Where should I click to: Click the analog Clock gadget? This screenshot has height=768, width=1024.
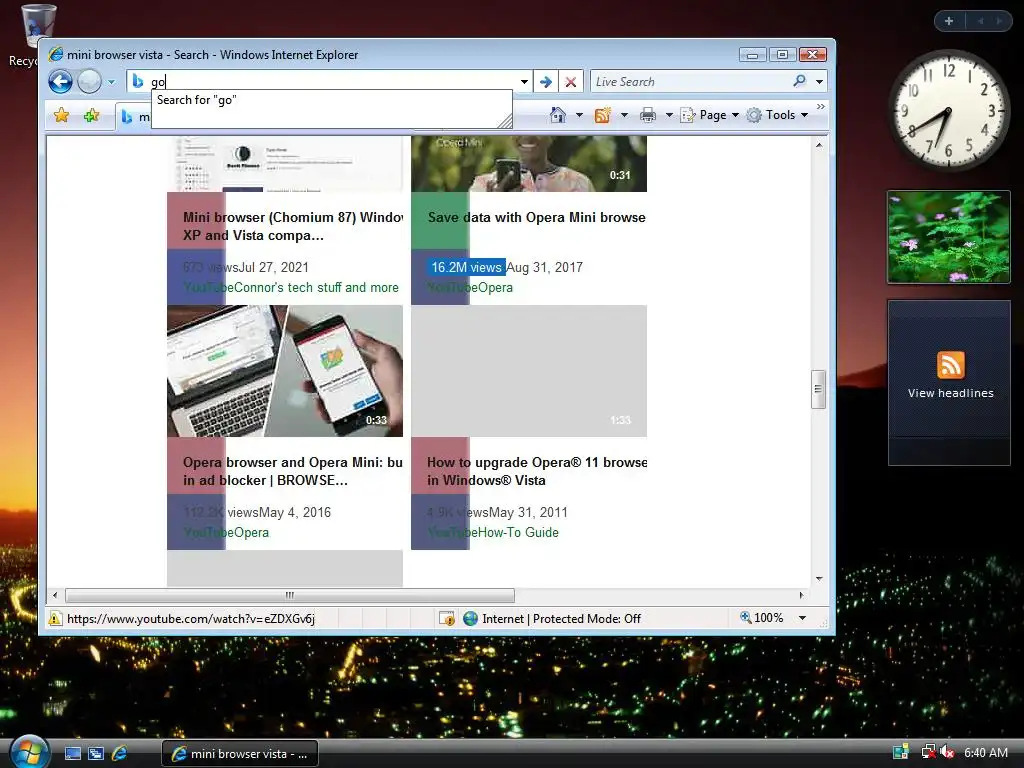pyautogui.click(x=949, y=110)
